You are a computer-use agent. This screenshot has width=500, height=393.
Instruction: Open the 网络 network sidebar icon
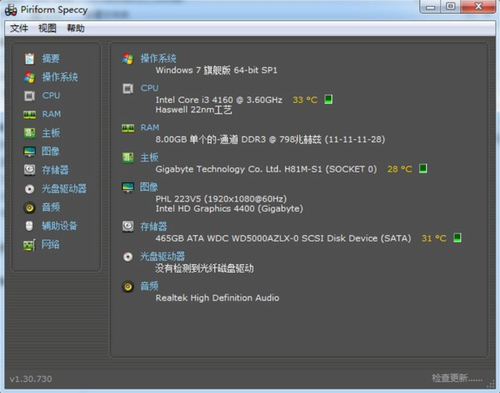coord(29,245)
